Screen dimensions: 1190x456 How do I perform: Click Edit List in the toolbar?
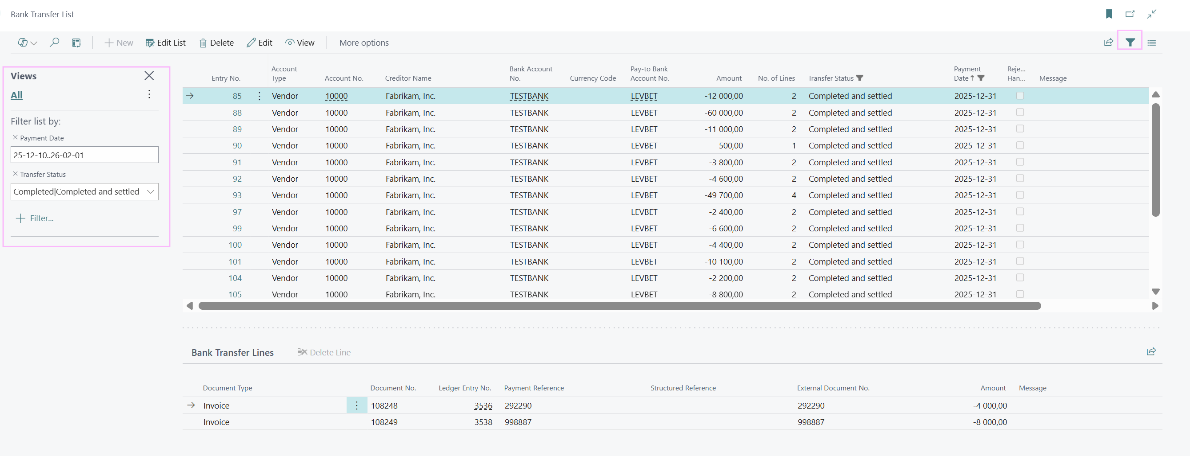coord(165,42)
